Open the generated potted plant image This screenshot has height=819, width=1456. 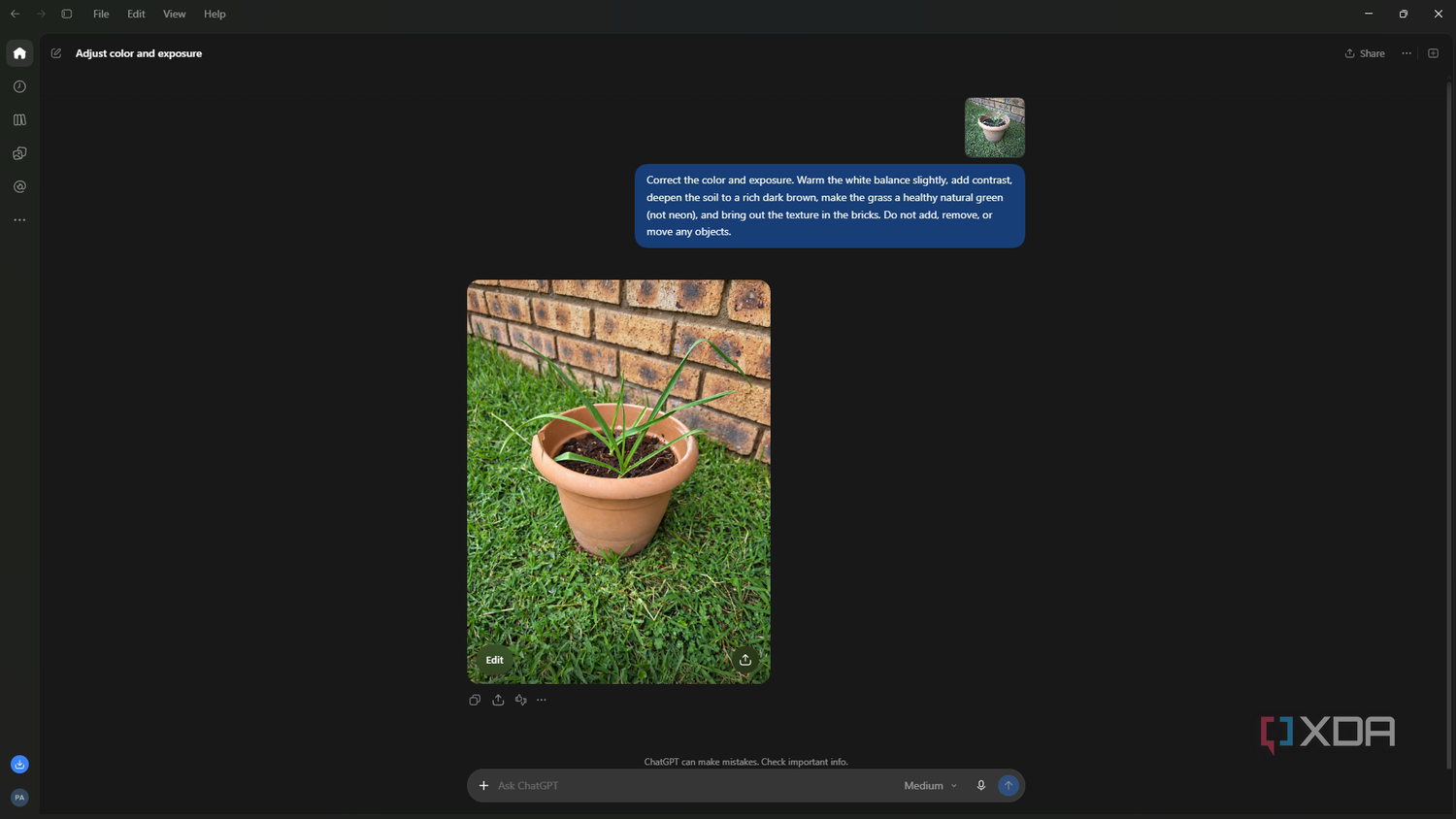pyautogui.click(x=618, y=481)
